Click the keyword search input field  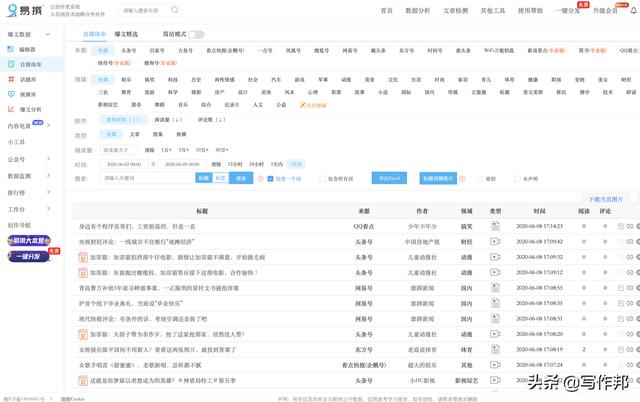[147, 178]
